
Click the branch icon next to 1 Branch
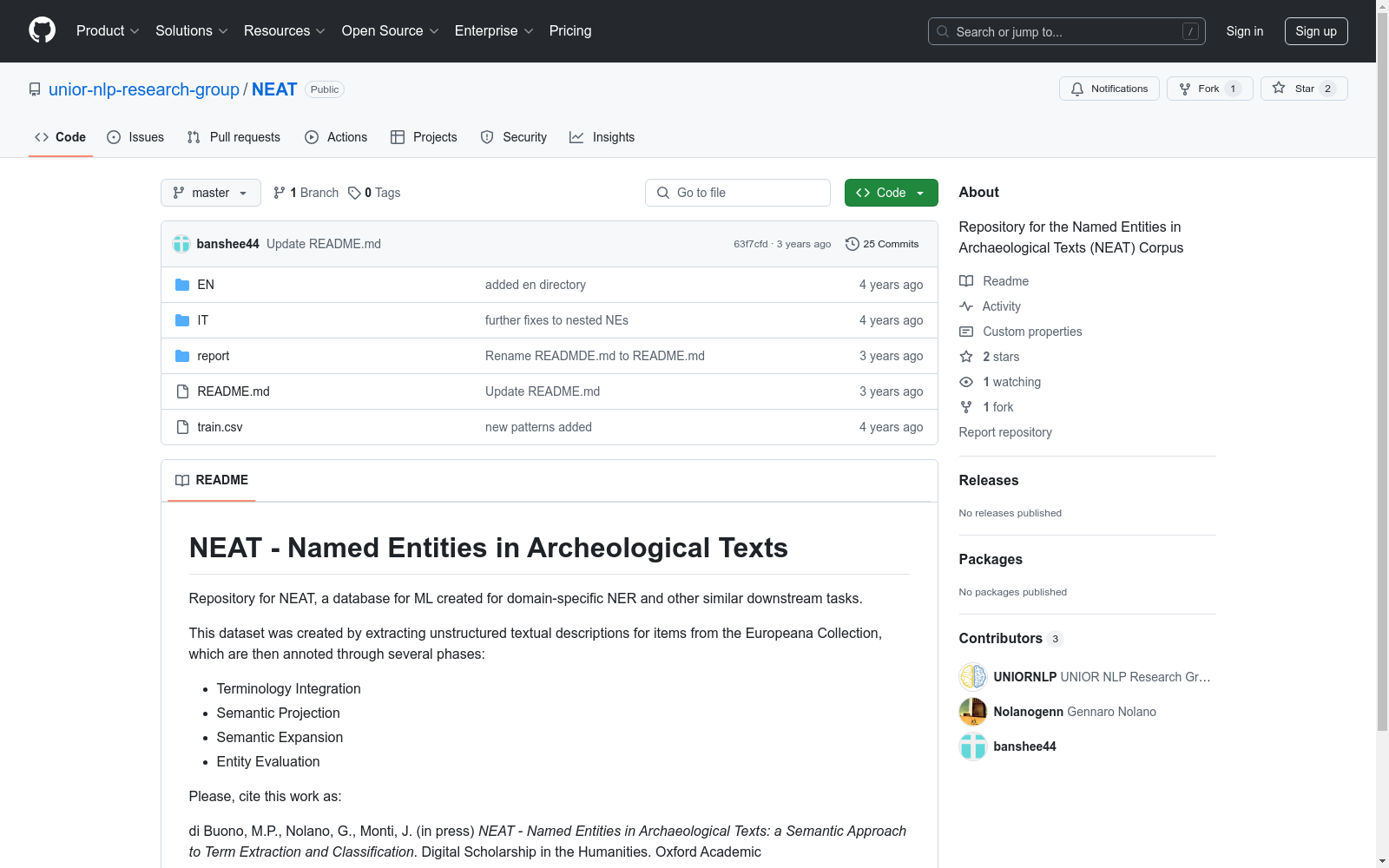coord(280,193)
